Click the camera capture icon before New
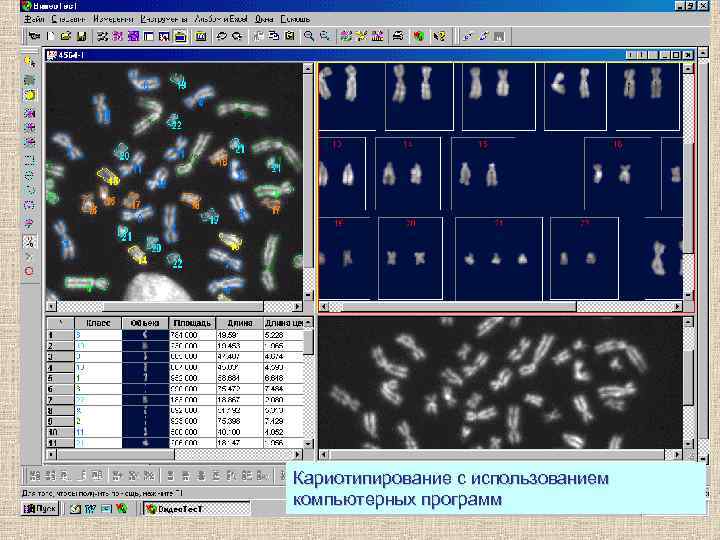 34,36
